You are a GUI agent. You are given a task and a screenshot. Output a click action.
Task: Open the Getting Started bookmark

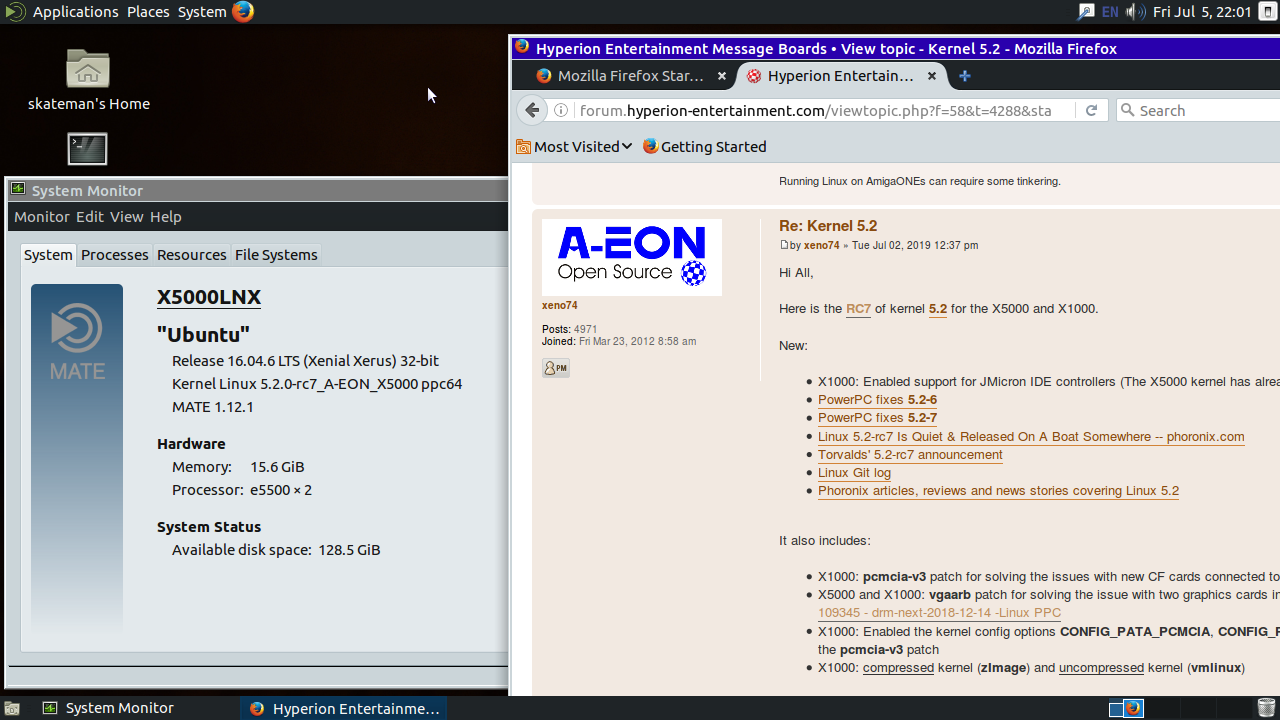point(704,147)
